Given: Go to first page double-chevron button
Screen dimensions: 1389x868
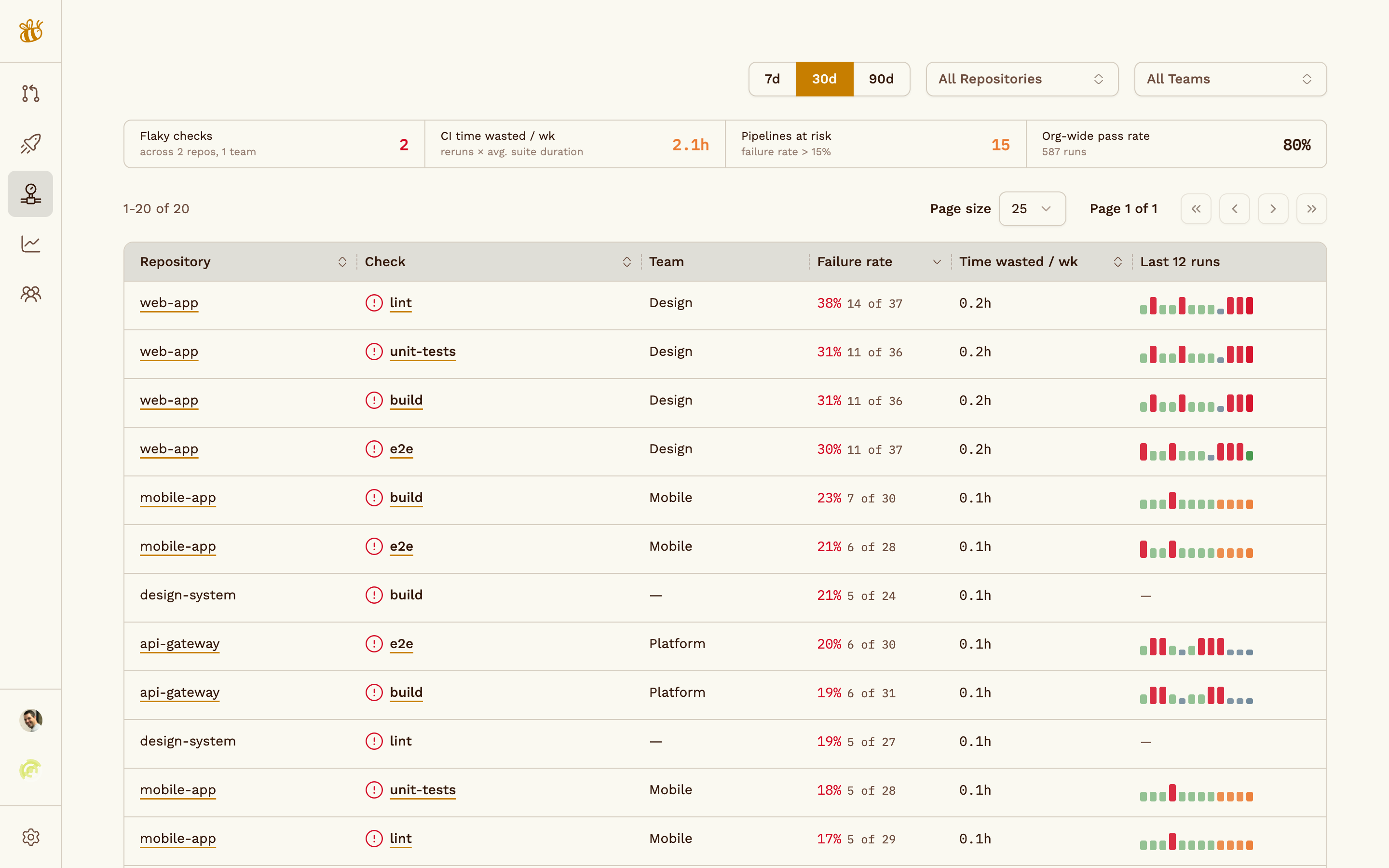Looking at the screenshot, I should (1196, 208).
